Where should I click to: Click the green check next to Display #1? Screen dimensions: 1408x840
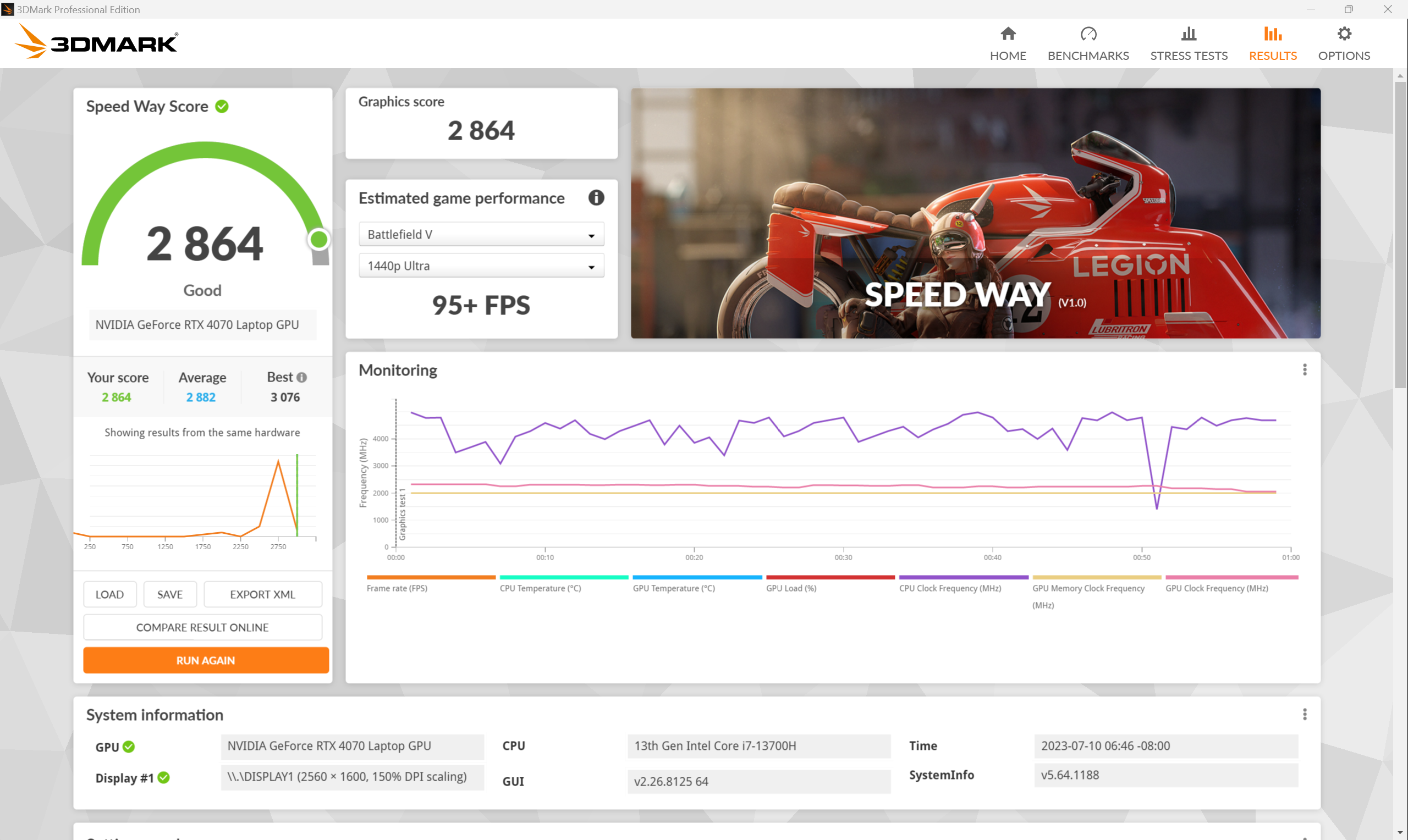click(163, 778)
